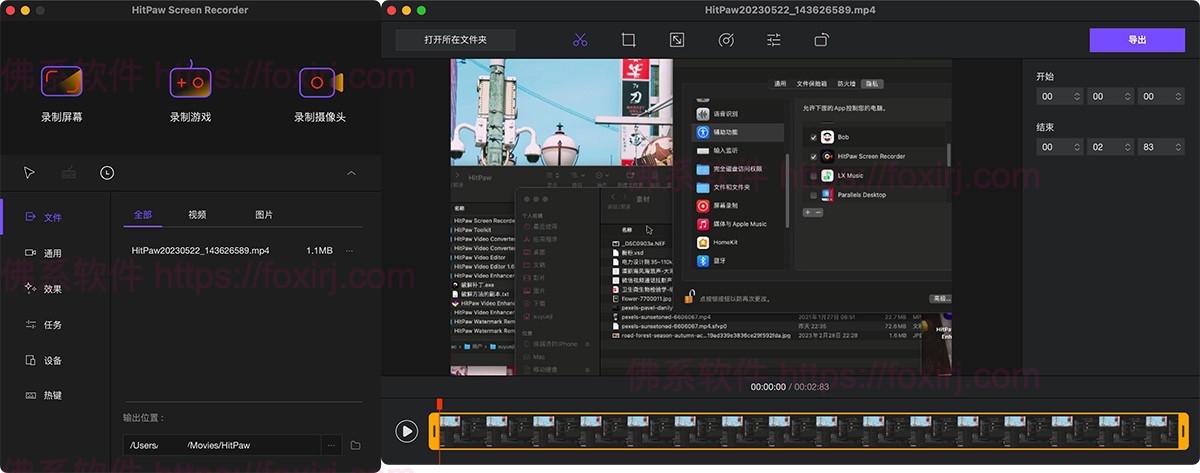This screenshot has height=473, width=1200.
Task: Open the playback speed tool
Action: (726, 40)
